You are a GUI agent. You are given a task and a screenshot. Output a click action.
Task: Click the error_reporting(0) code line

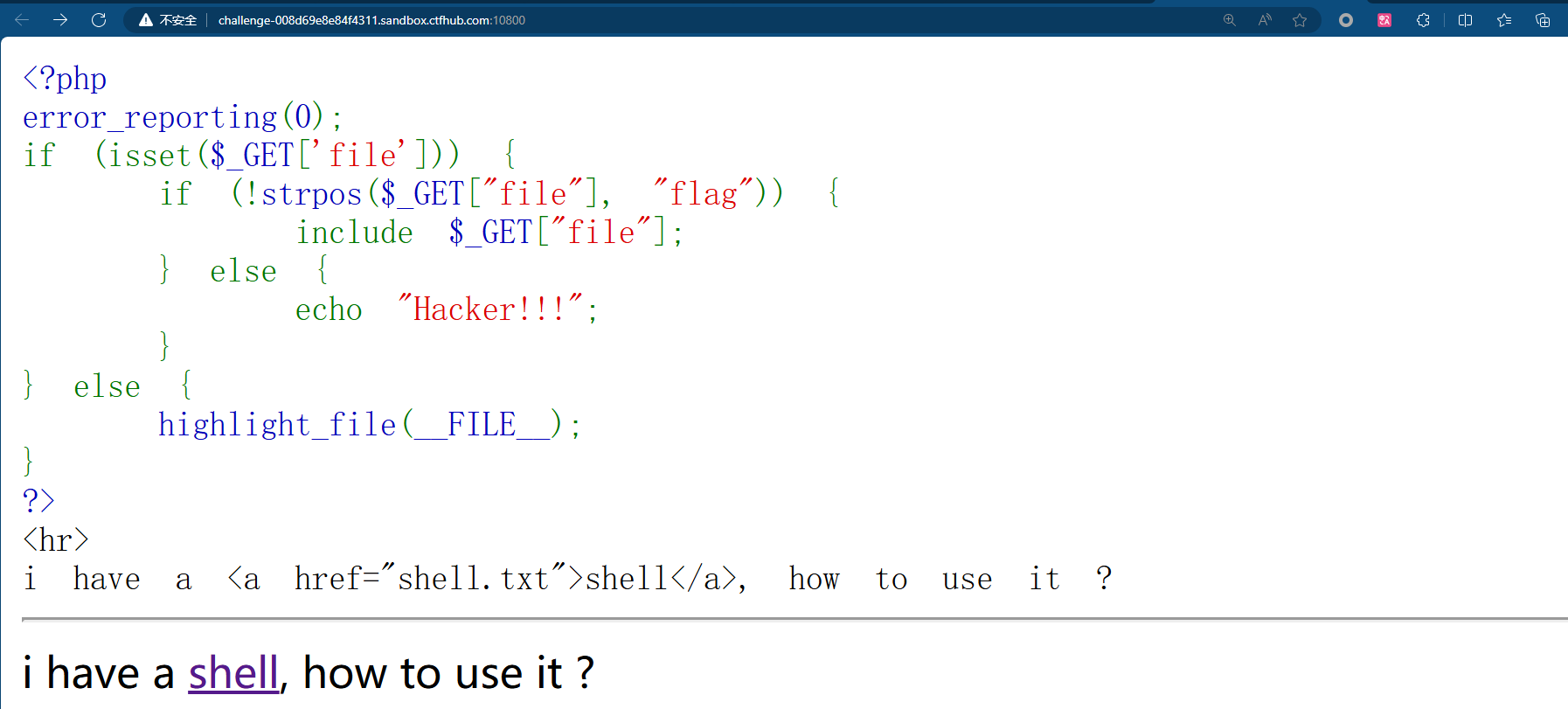pos(182,117)
